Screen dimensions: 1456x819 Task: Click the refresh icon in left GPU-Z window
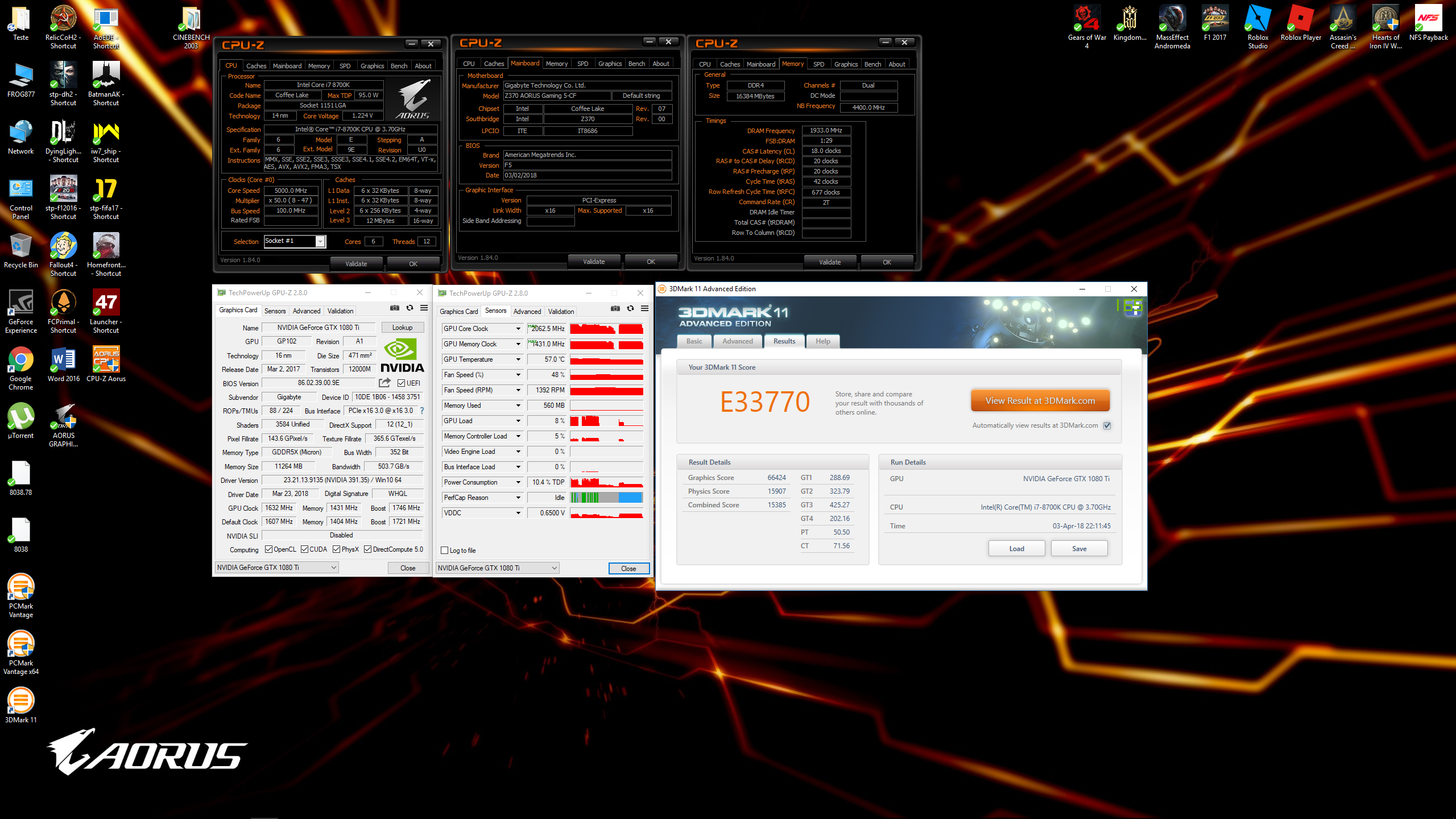pos(409,308)
